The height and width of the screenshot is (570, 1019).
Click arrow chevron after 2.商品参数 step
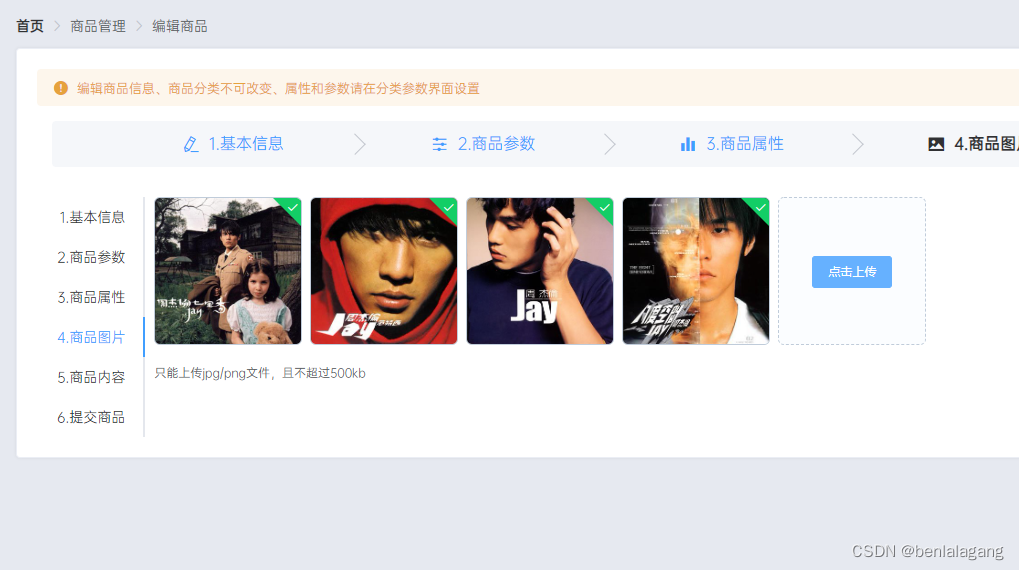click(x=609, y=144)
